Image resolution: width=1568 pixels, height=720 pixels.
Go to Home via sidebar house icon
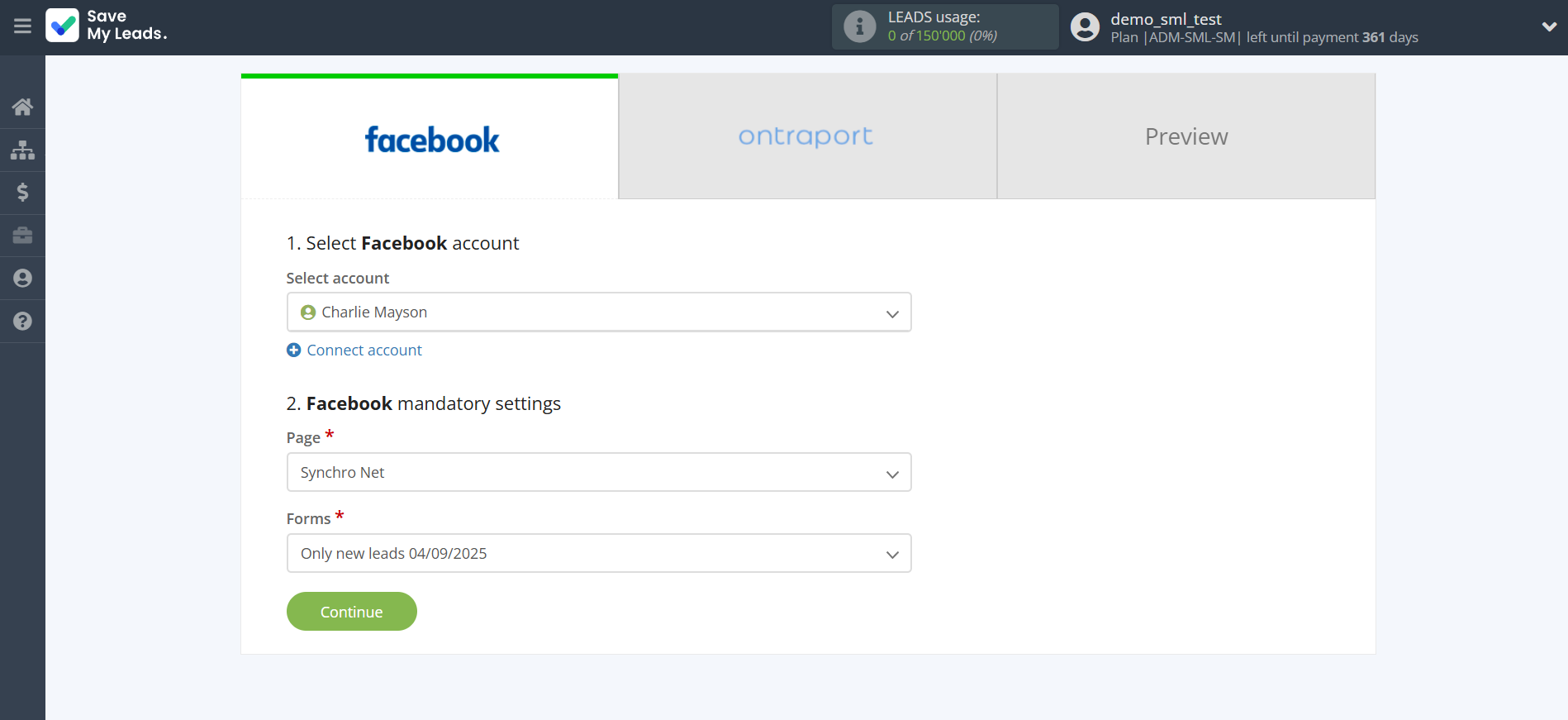[x=22, y=107]
